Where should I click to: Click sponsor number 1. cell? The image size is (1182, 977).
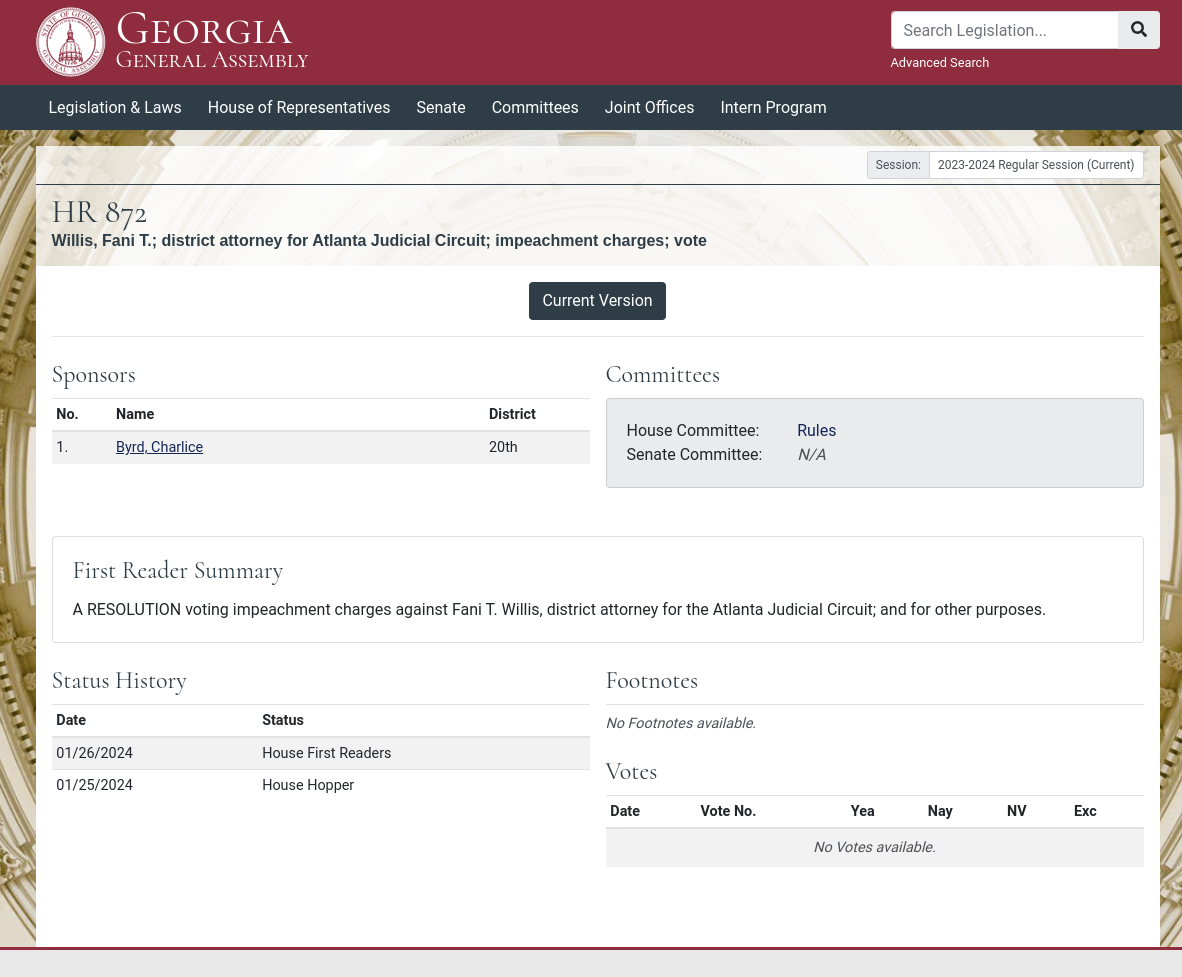point(62,447)
